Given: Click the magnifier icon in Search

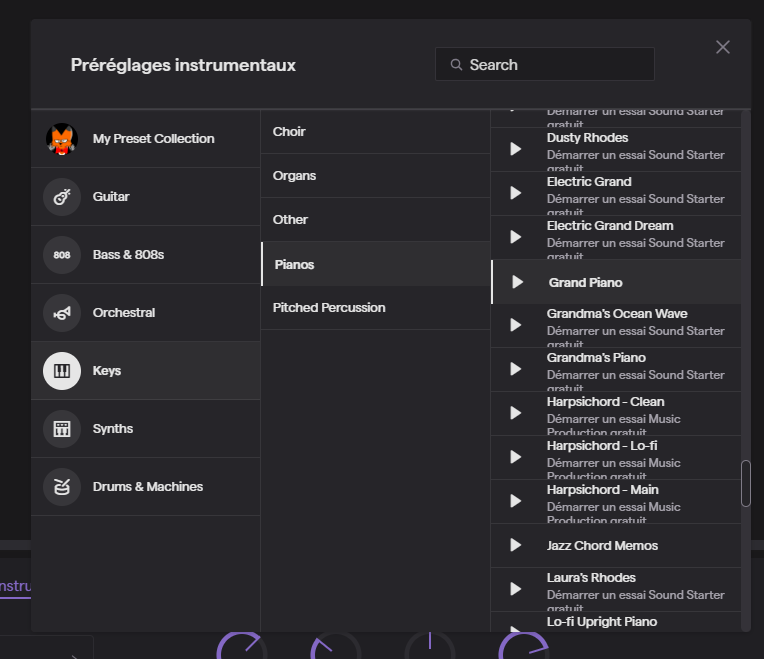Looking at the screenshot, I should (457, 65).
